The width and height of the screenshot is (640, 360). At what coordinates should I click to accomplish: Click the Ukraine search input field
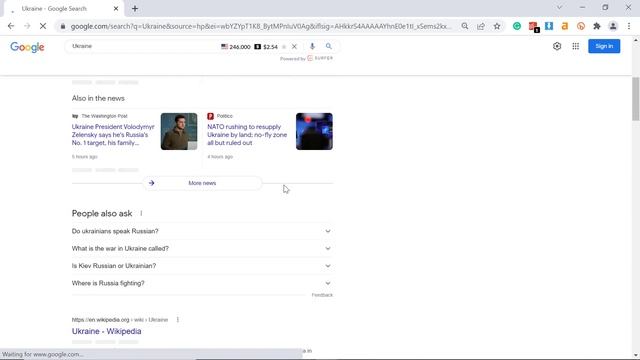[143, 47]
